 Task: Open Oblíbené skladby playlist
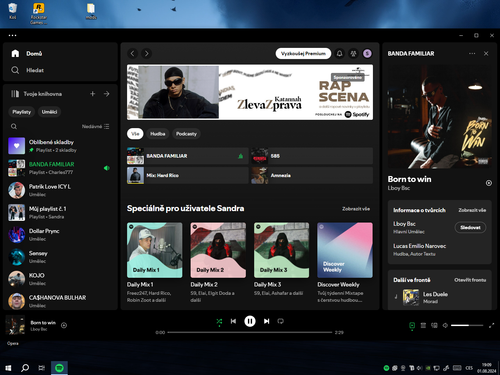(60, 146)
